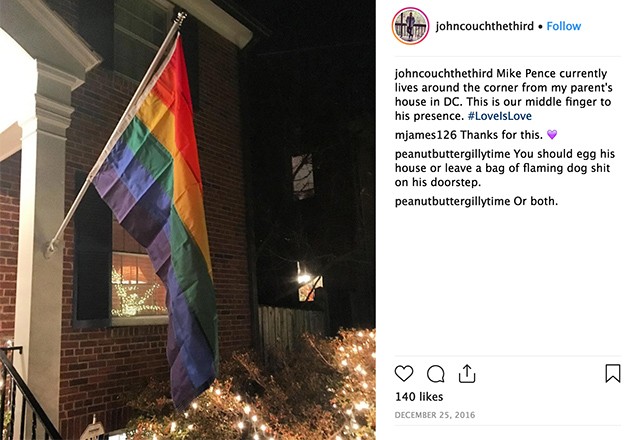The height and width of the screenshot is (440, 640).
Task: Open the December 25, 2016 timestamp
Action: click(435, 415)
